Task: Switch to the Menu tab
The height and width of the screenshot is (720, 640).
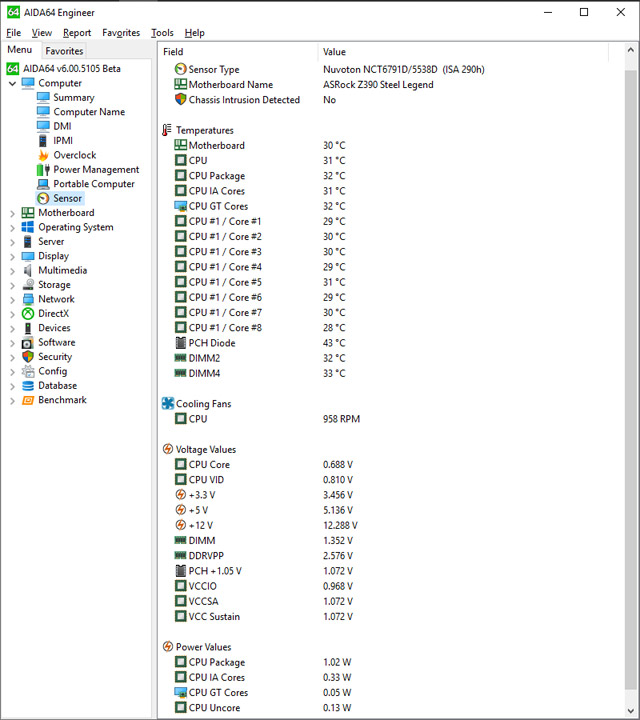Action: [20, 50]
